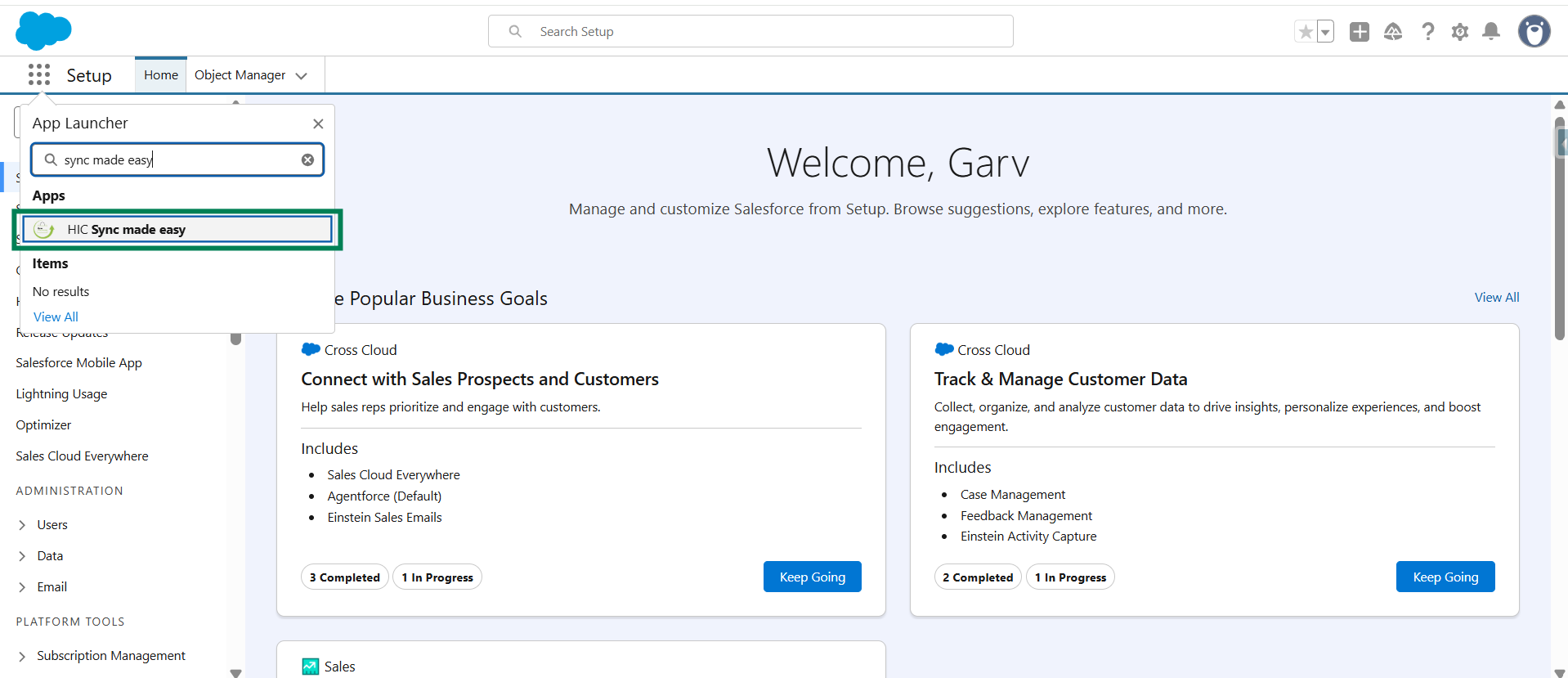
Task: Open the Trailhead guidance icon
Action: (1393, 32)
